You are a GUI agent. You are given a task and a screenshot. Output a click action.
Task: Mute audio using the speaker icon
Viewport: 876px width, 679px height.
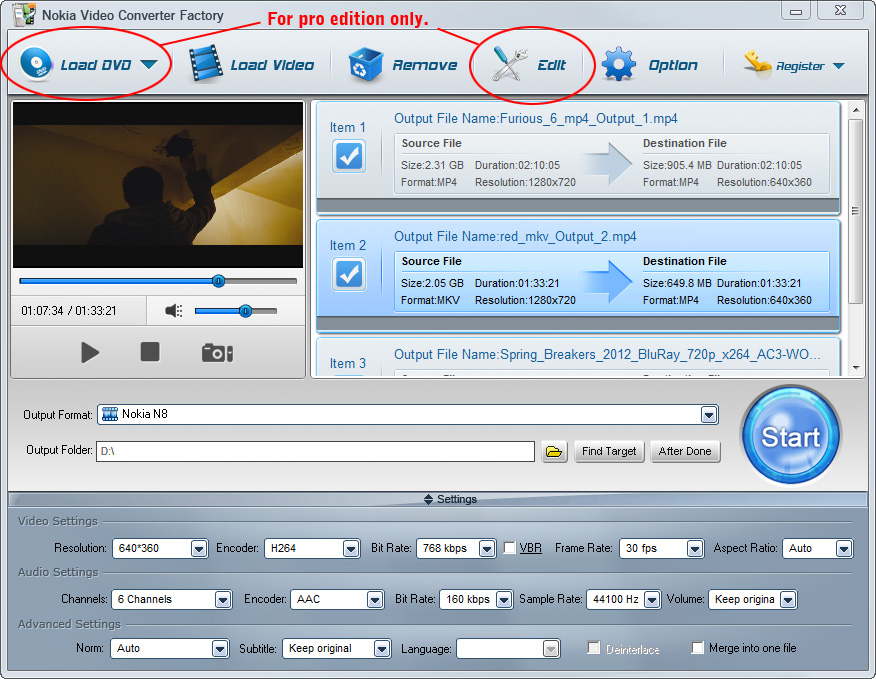(x=174, y=311)
